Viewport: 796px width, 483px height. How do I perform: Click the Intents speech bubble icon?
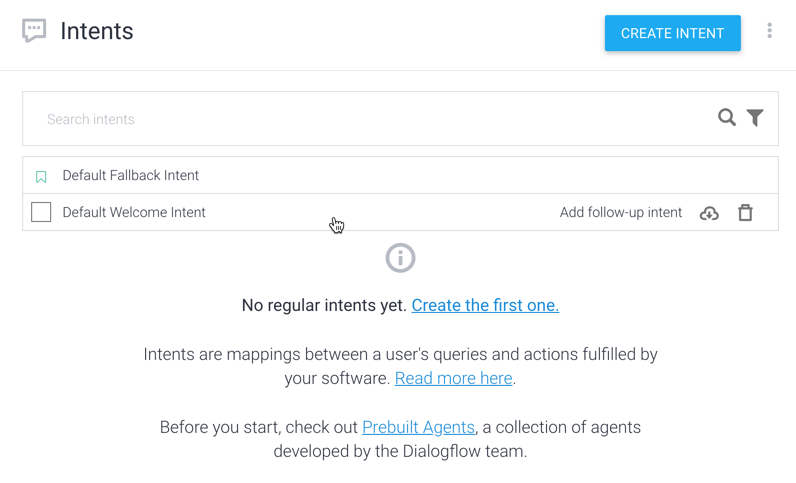point(34,31)
